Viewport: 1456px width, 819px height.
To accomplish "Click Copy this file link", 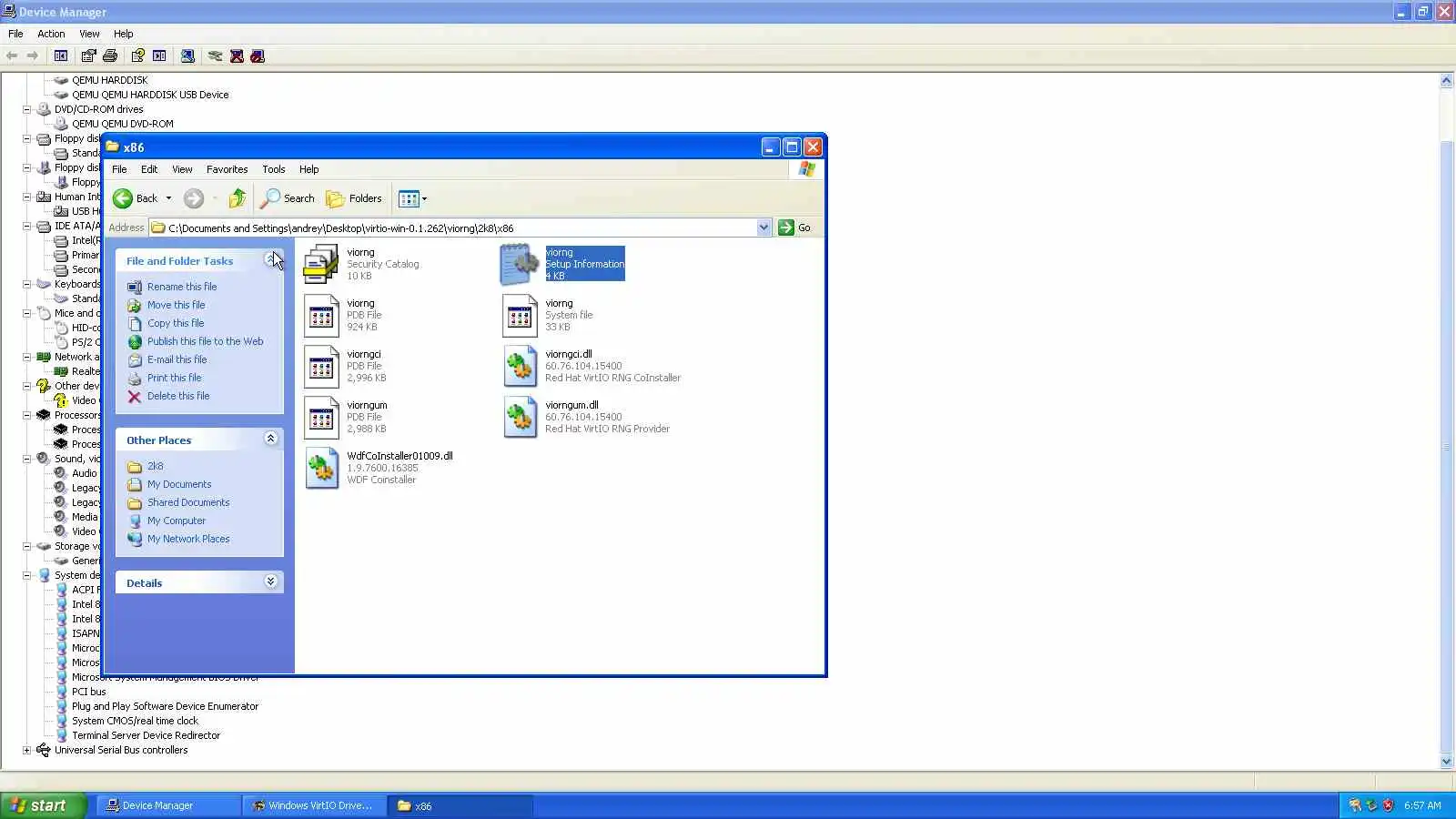I will pos(176,323).
